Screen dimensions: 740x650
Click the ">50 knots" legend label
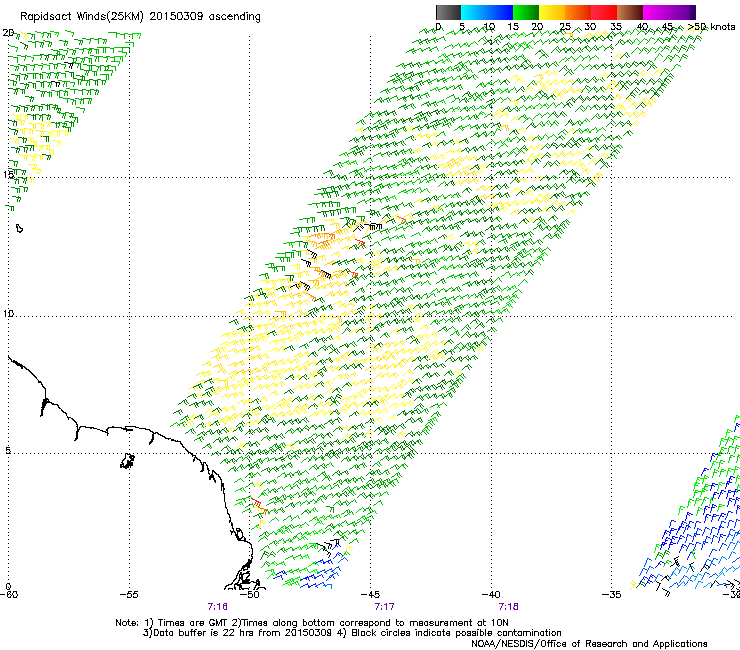[712, 27]
